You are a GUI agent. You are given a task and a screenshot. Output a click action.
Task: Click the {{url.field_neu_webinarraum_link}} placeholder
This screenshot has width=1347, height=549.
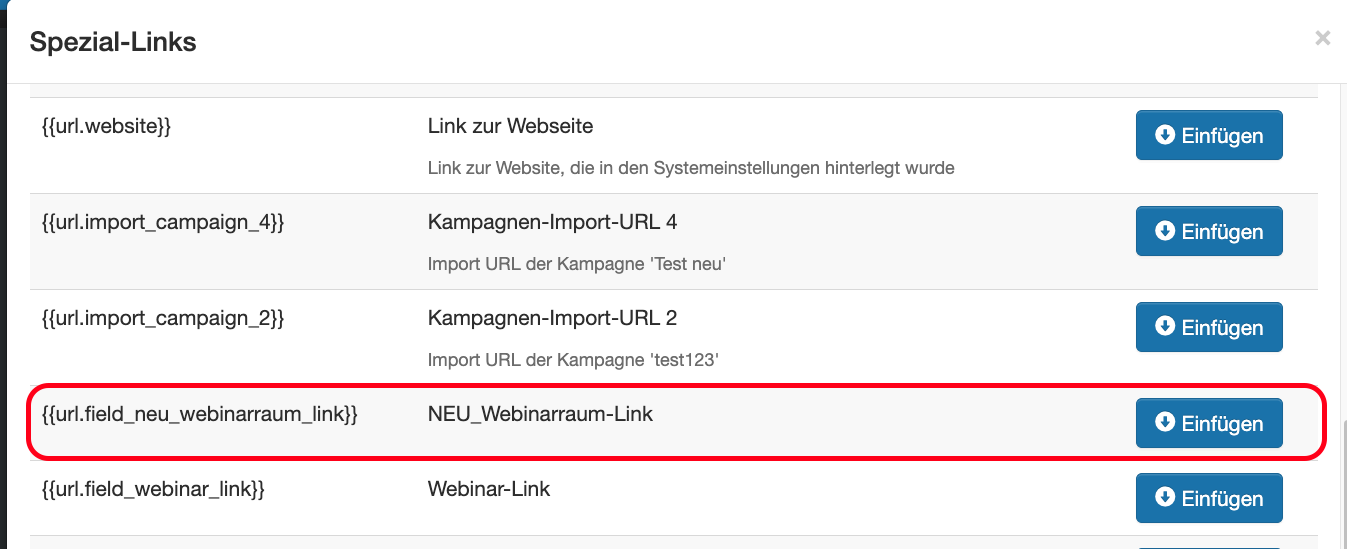(x=199, y=414)
